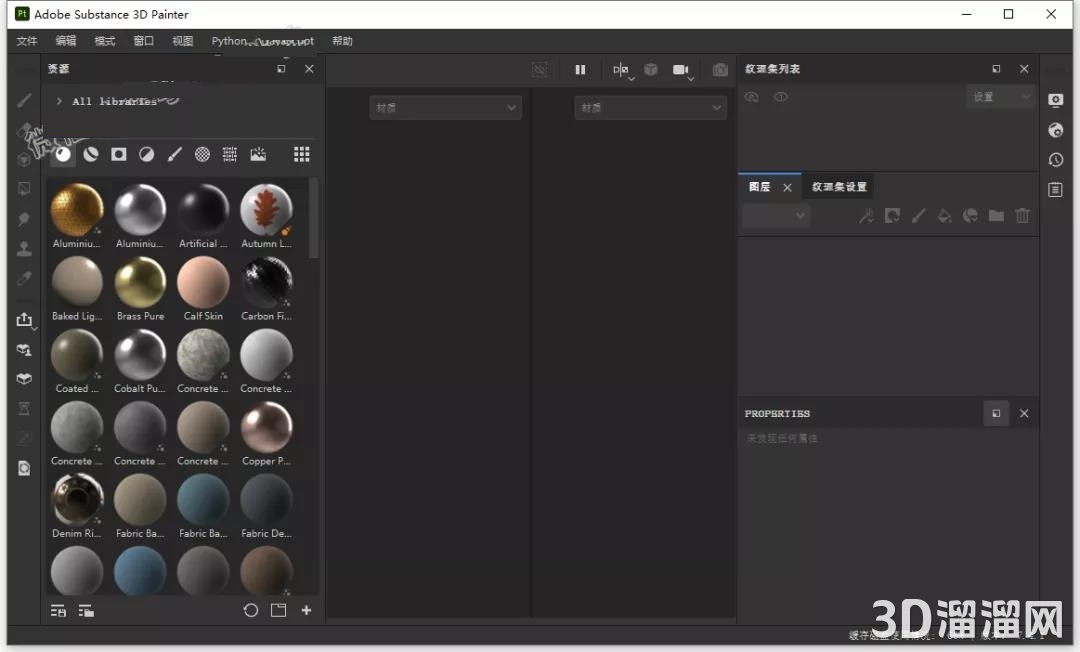Toggle symmetry in the viewport toolbar

tap(621, 70)
